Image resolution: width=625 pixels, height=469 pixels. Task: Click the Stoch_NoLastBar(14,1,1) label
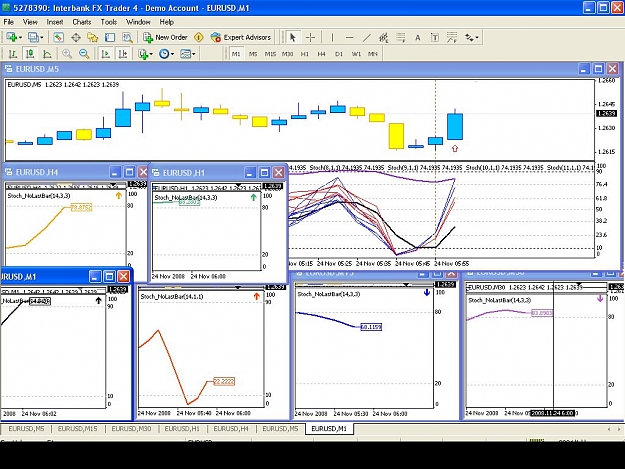172,296
